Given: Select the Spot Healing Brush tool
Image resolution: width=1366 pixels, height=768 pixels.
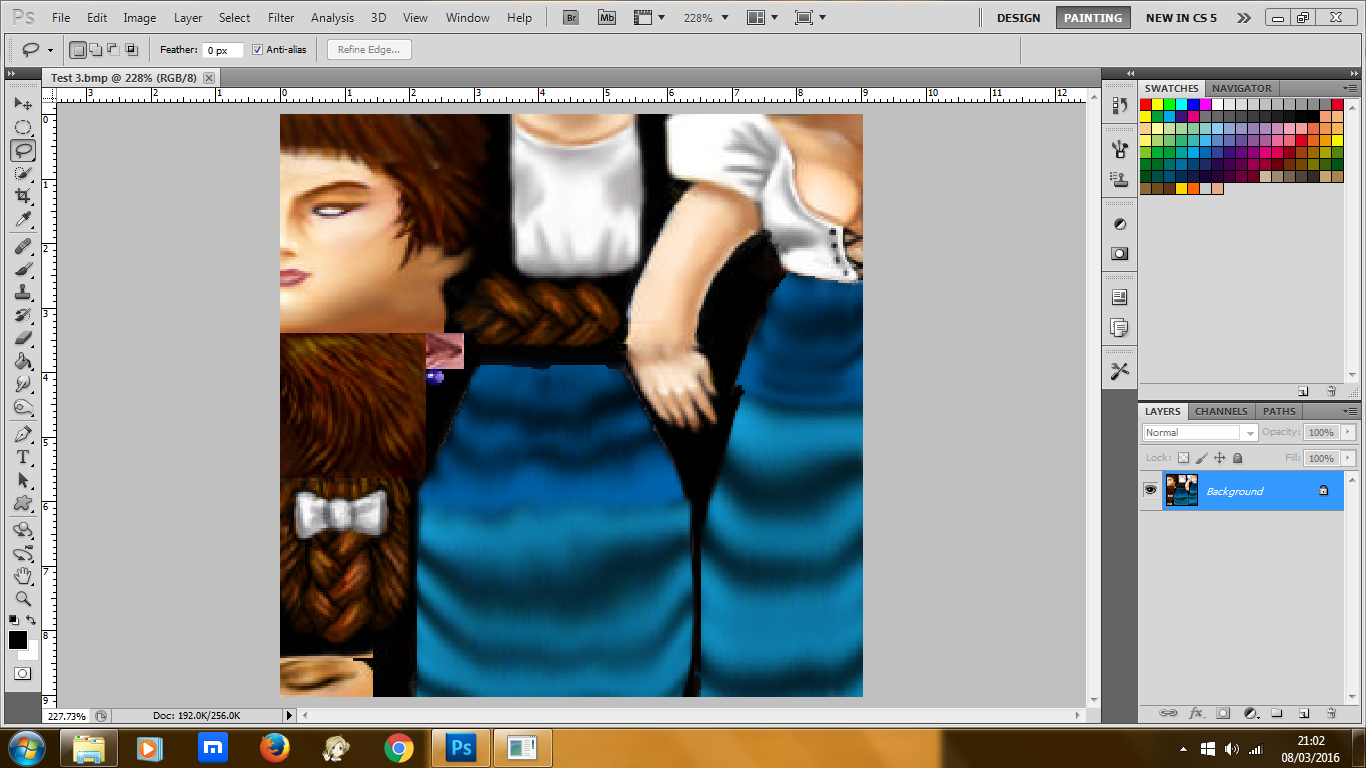Looking at the screenshot, I should tap(22, 246).
